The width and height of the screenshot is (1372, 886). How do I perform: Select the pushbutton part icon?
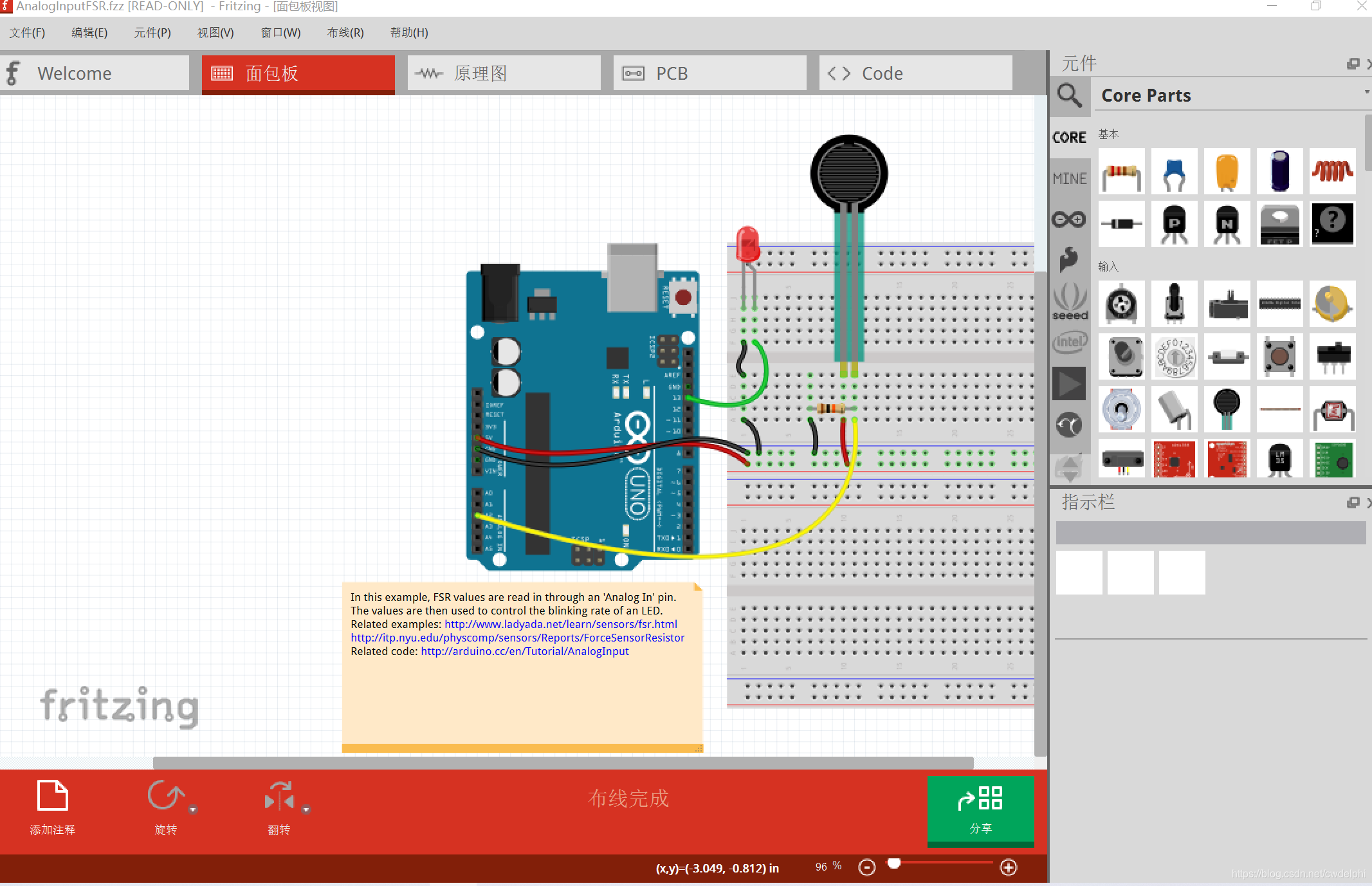click(1279, 356)
